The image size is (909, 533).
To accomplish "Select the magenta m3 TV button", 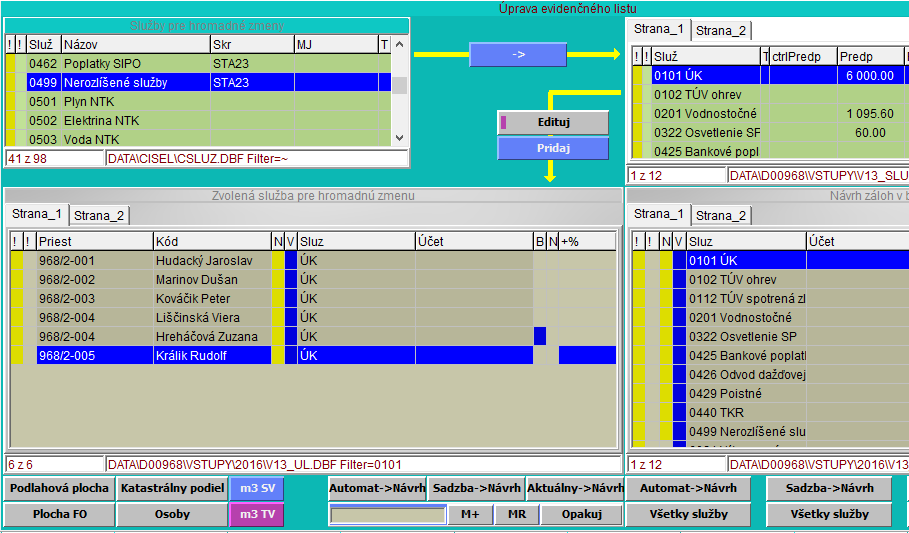I will [x=257, y=514].
